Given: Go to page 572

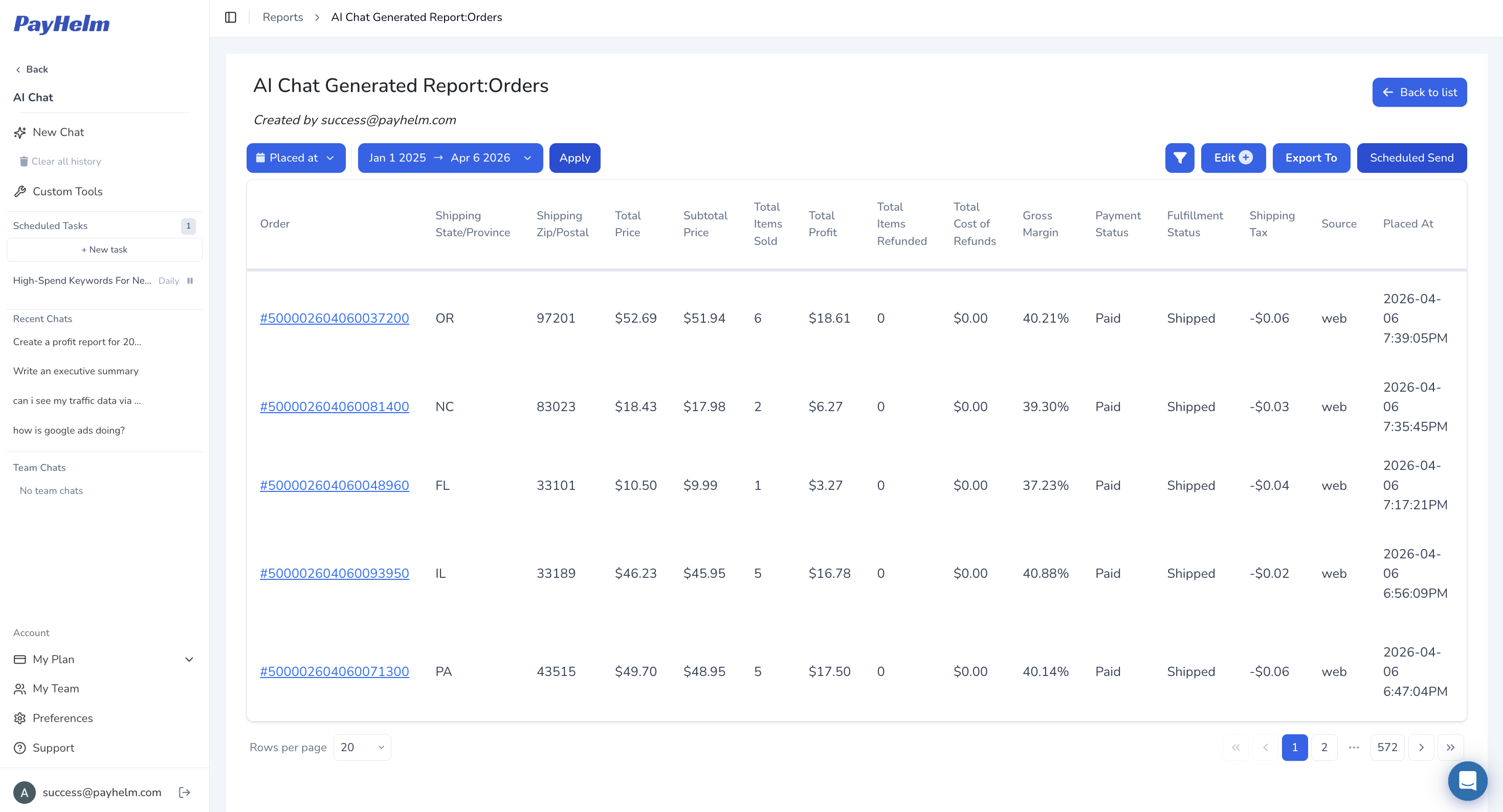Looking at the screenshot, I should (1387, 747).
